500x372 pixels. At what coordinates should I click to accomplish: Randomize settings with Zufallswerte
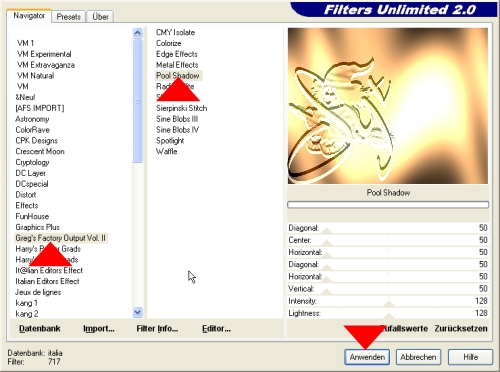(404, 329)
